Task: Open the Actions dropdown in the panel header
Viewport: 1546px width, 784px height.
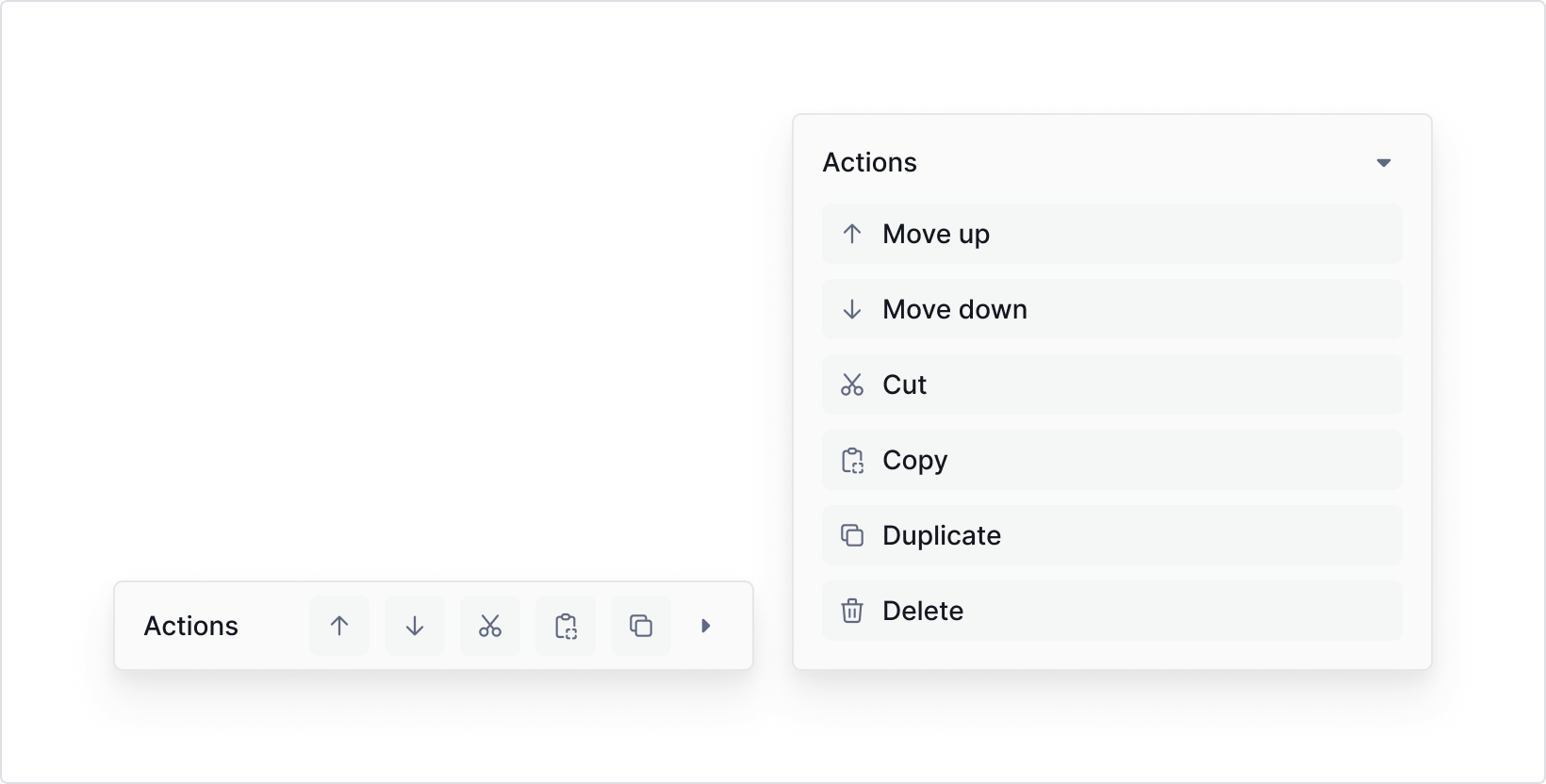Action: [1383, 162]
